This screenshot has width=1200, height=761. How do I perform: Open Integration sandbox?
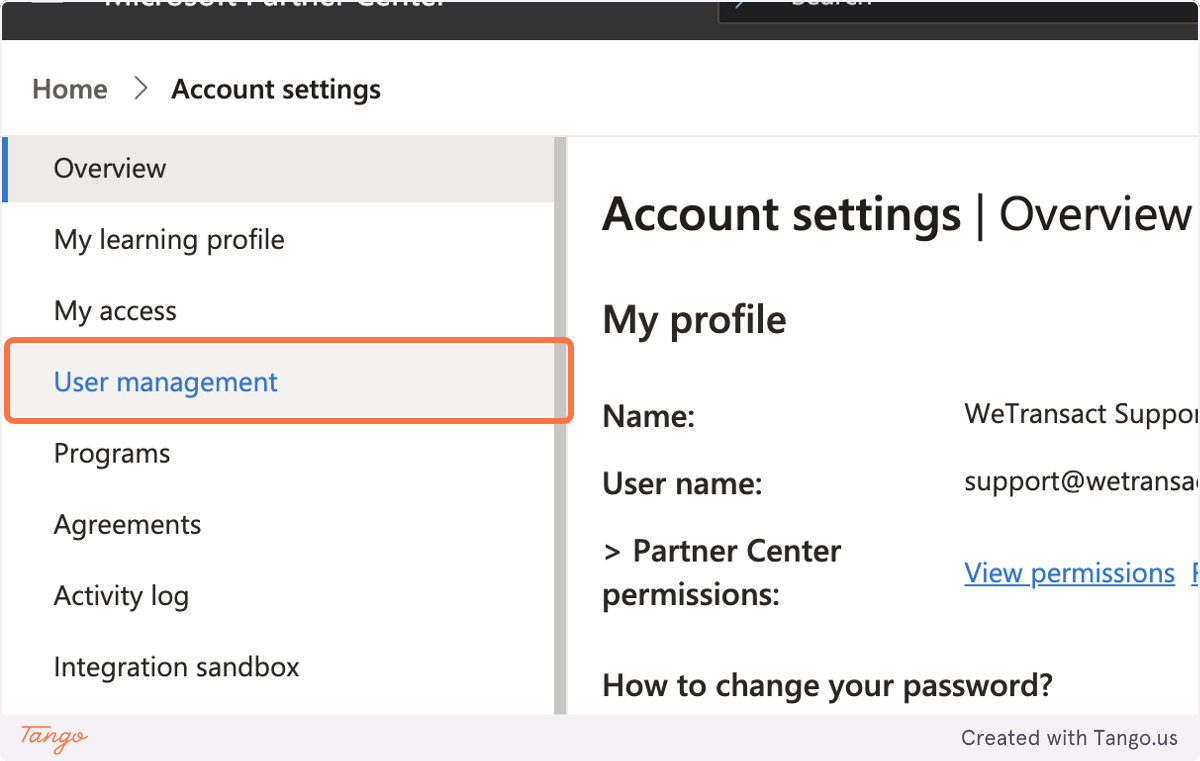(x=279, y=667)
